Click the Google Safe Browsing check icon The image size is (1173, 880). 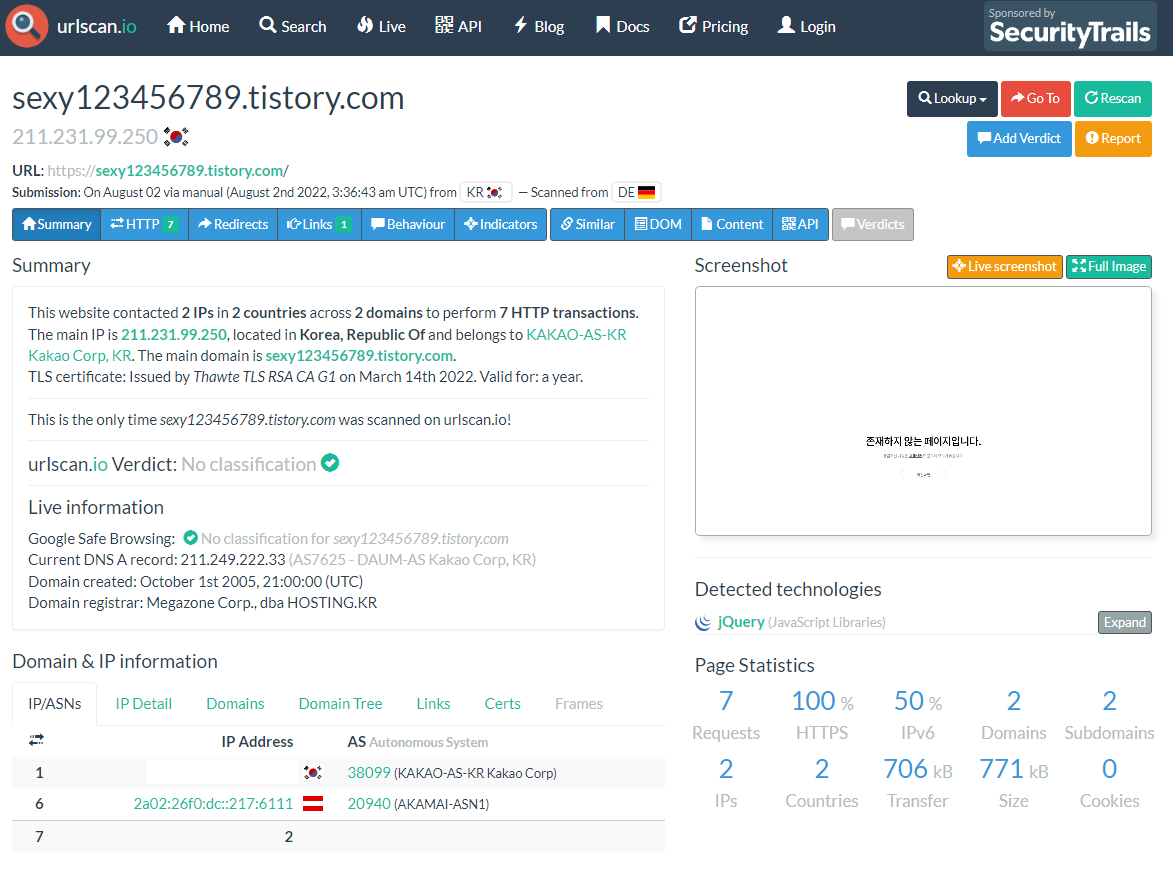point(191,538)
